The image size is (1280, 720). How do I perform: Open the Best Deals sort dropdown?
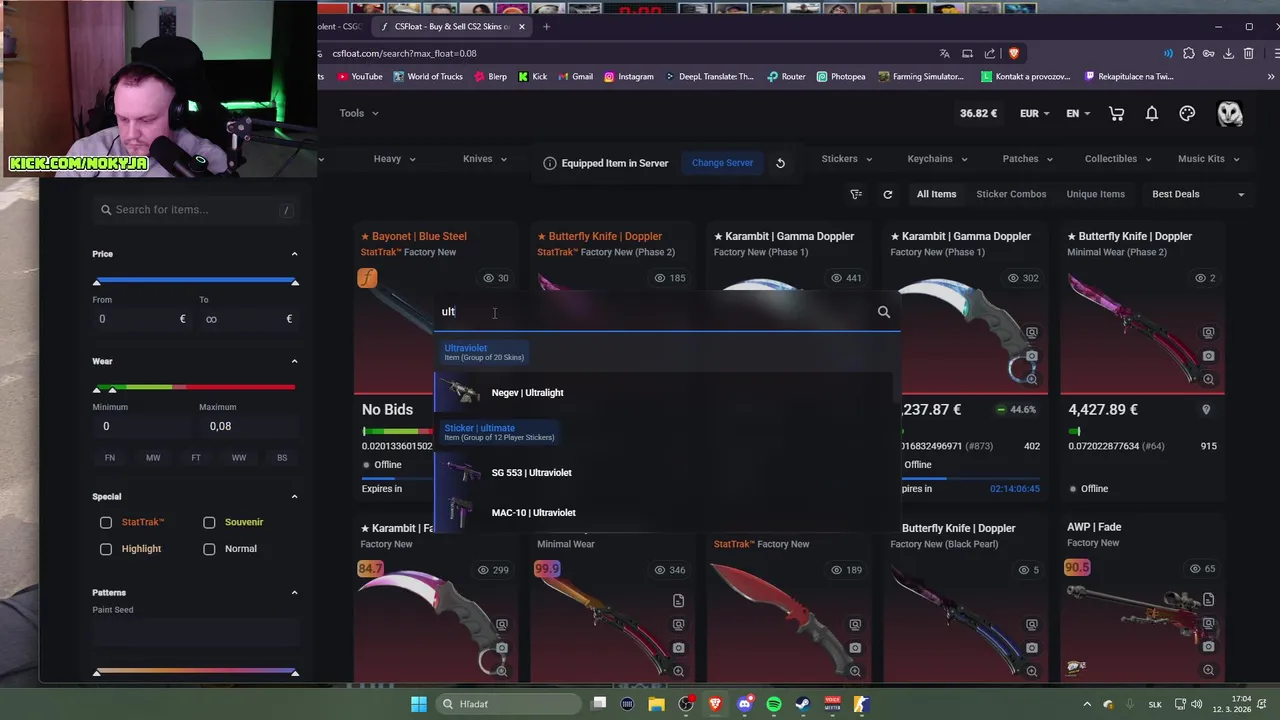[1198, 194]
